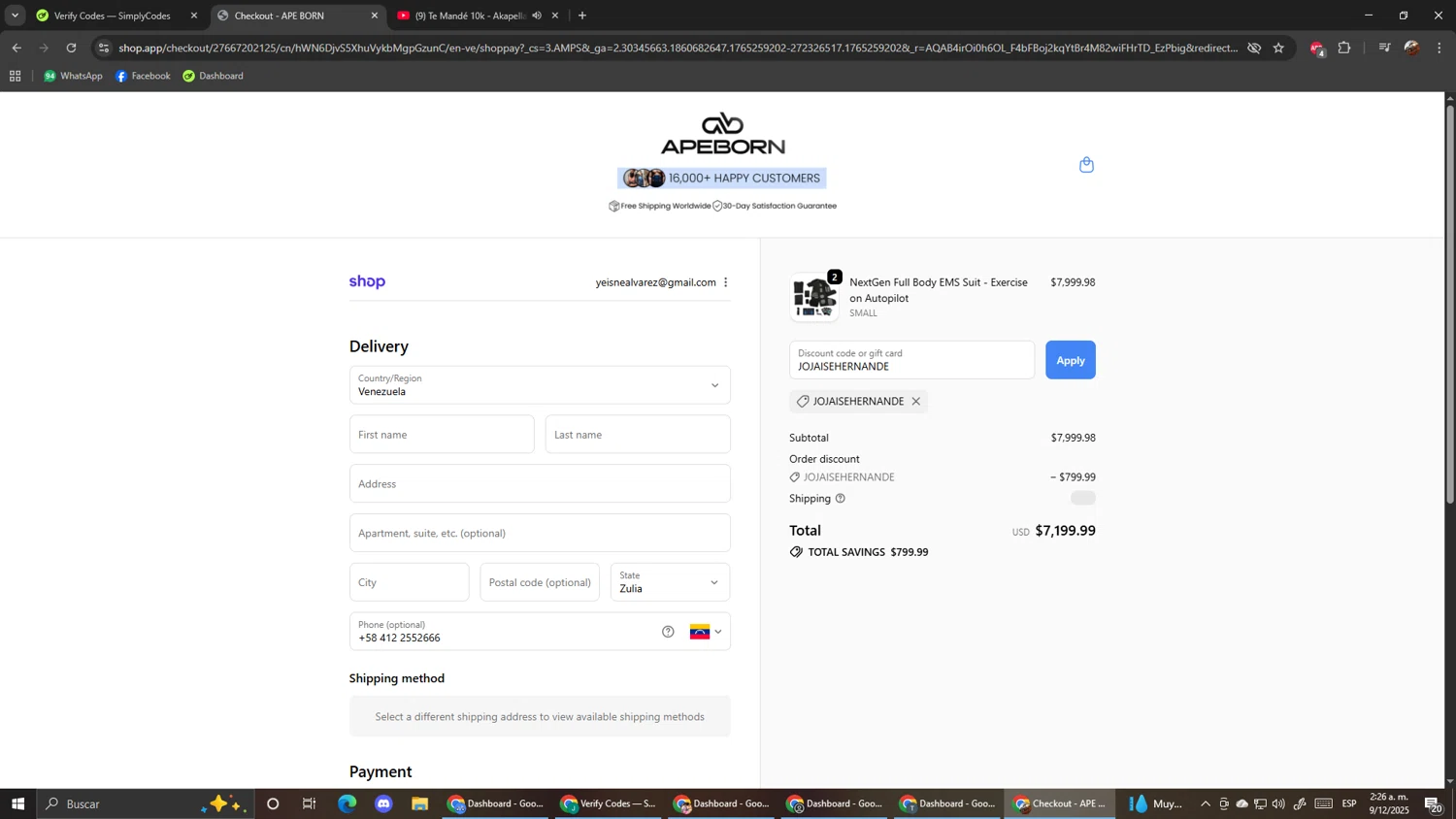
Task: Click the Address field
Action: (x=540, y=483)
